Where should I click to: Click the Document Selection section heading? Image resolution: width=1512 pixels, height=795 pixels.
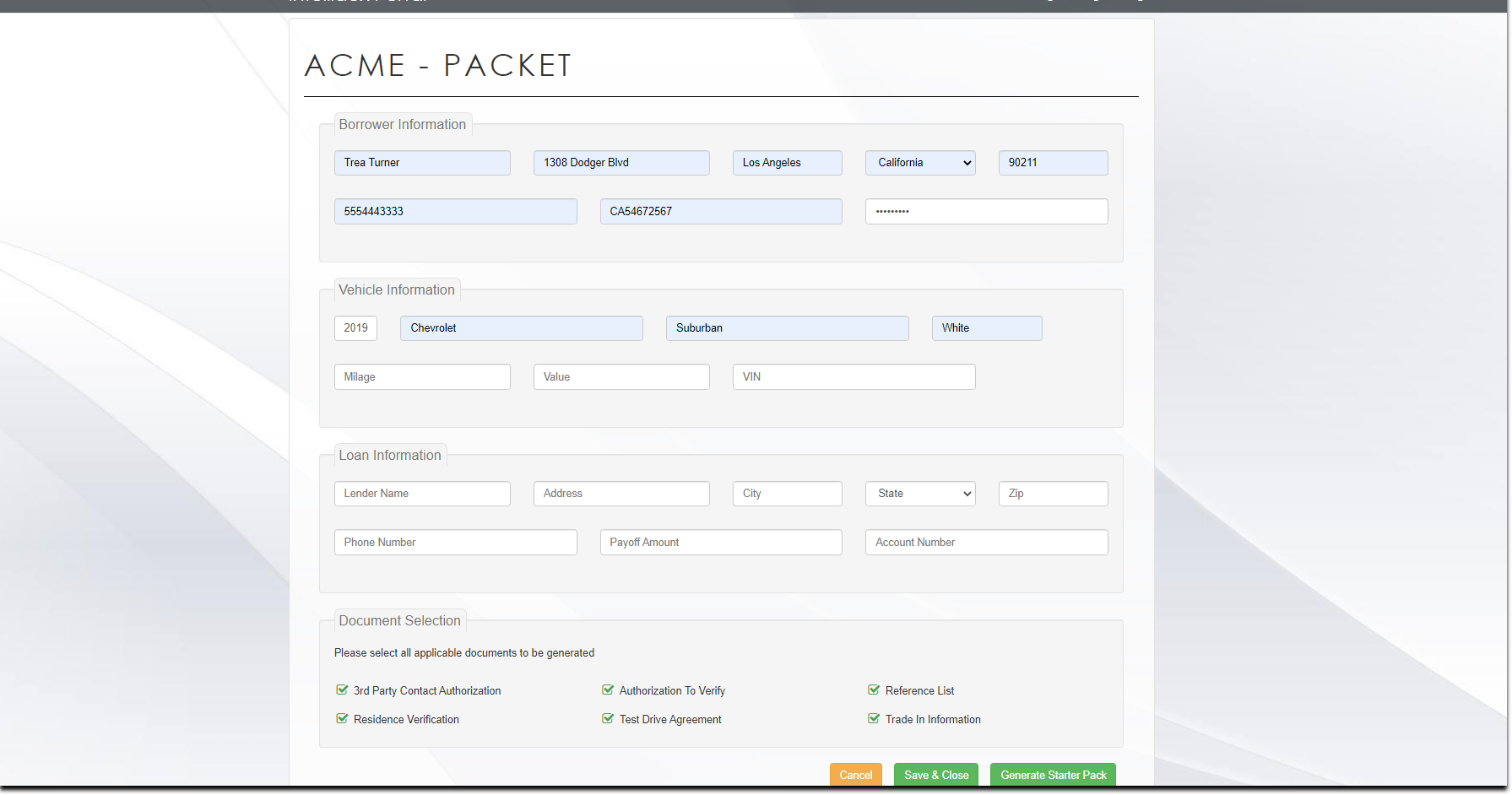400,621
